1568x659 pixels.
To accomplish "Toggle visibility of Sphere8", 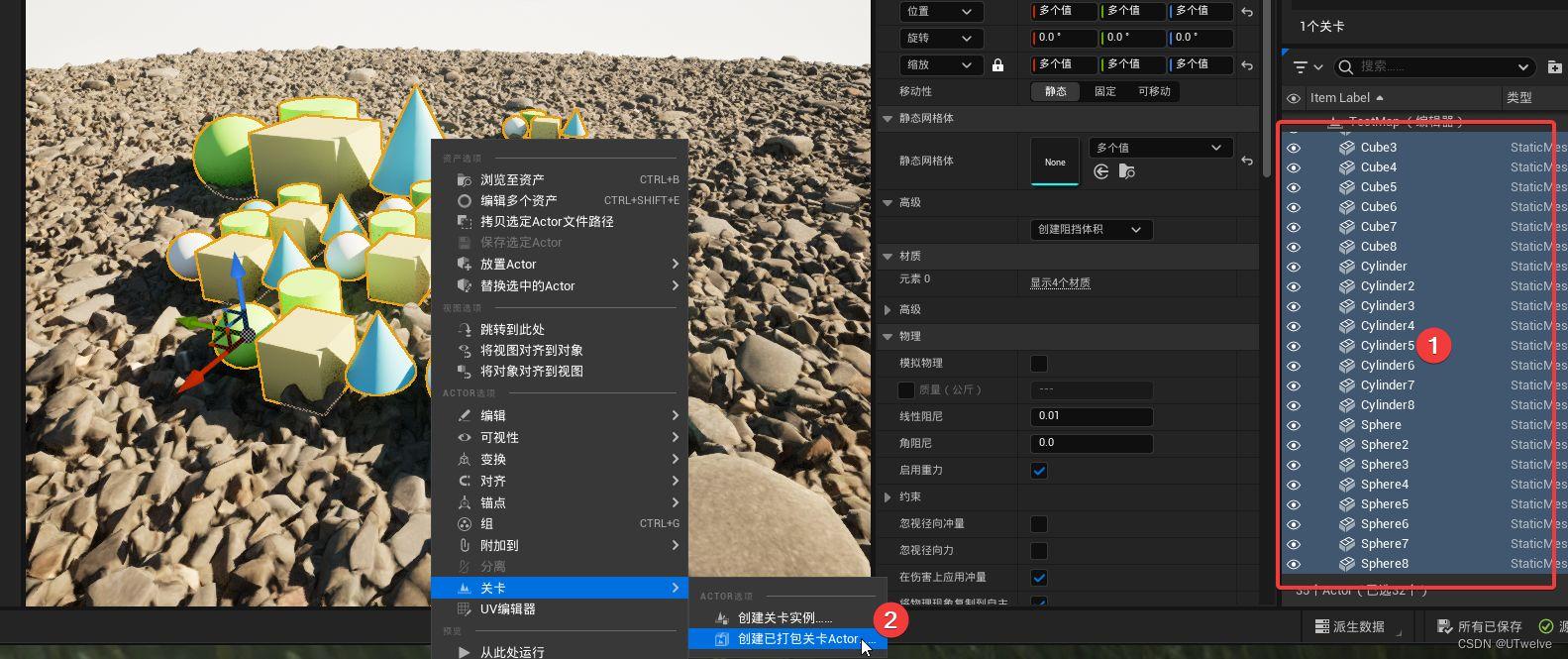I will (x=1293, y=564).
